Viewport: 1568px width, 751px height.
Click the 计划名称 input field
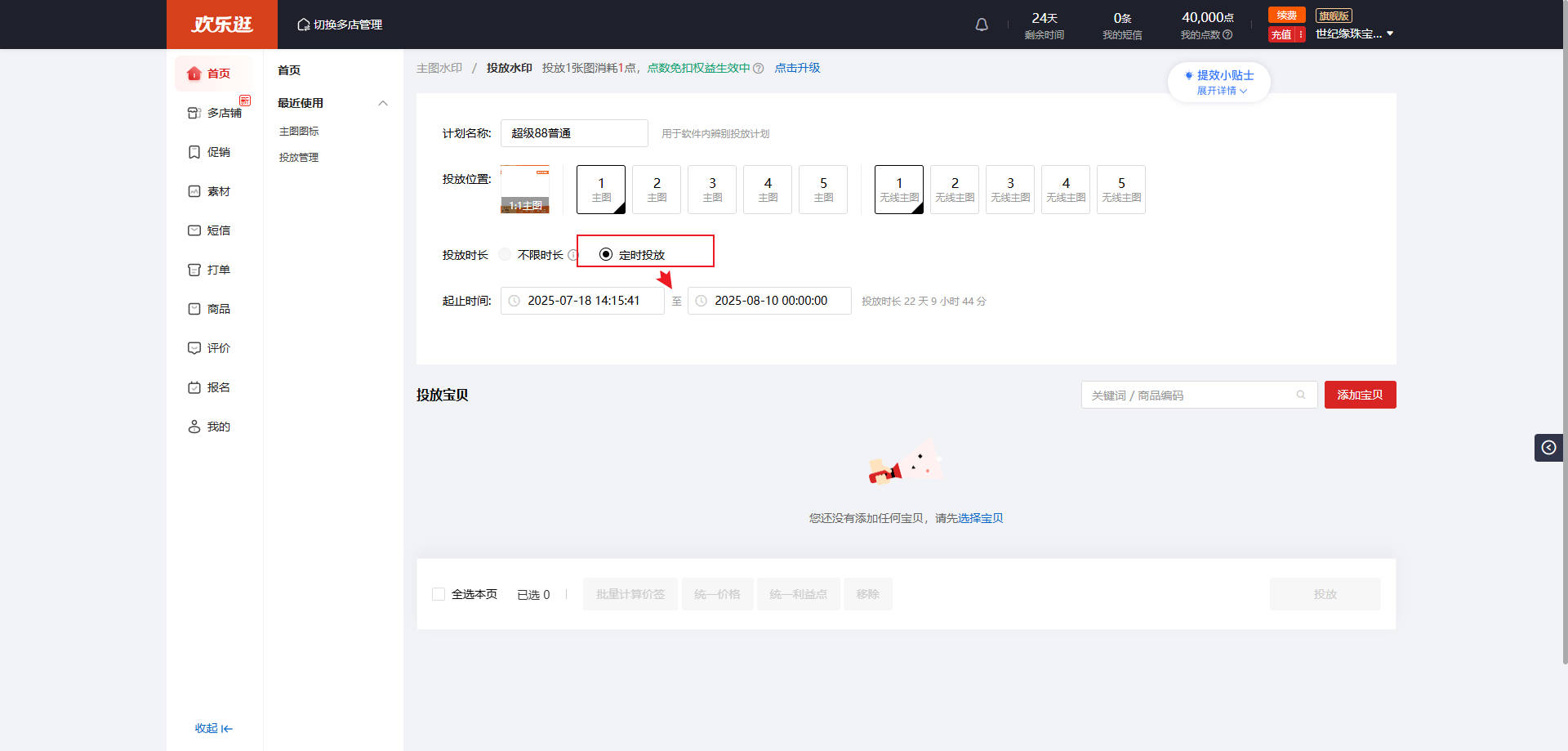573,133
